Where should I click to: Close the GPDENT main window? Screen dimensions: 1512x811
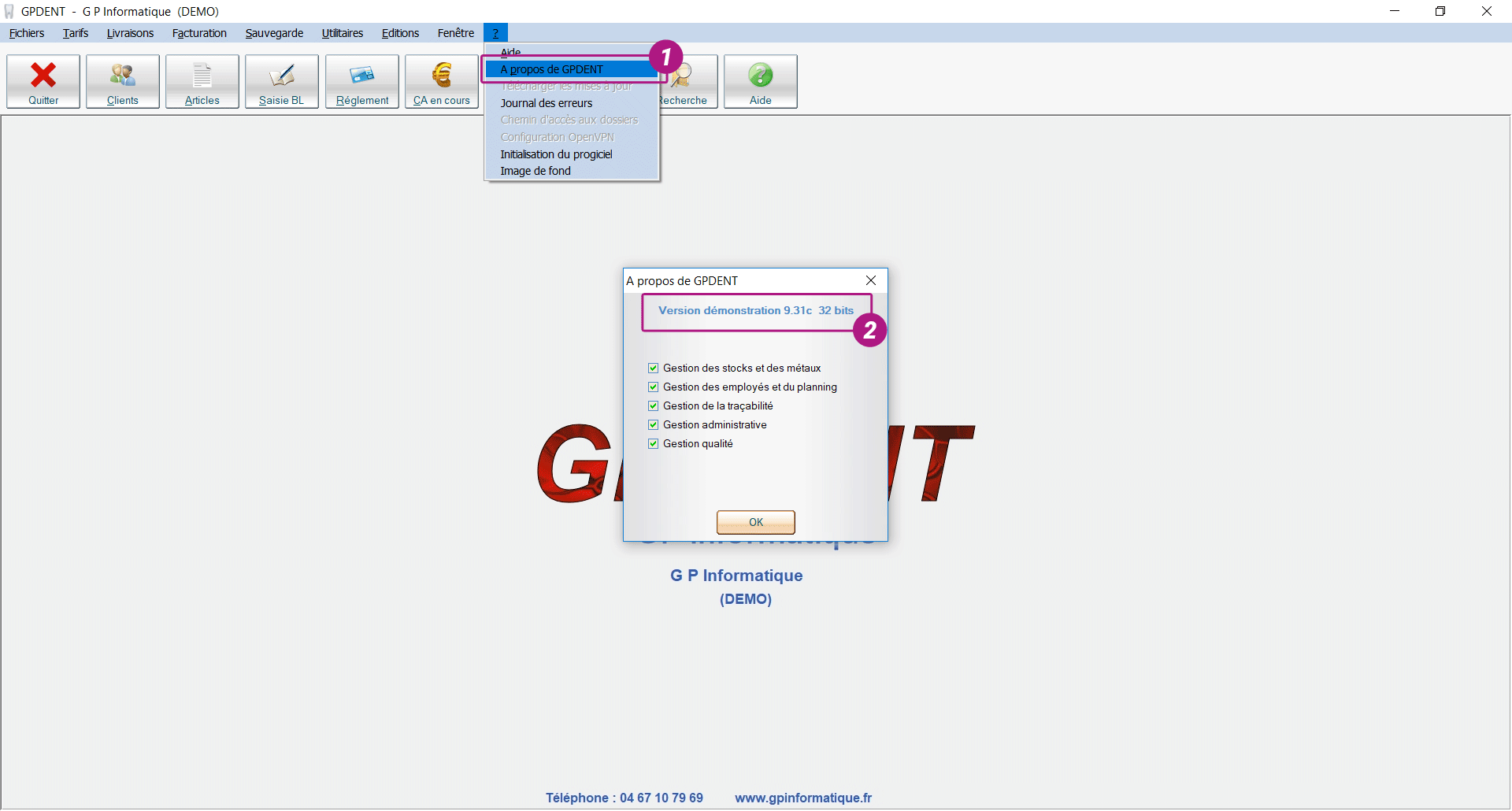pos(1487,11)
